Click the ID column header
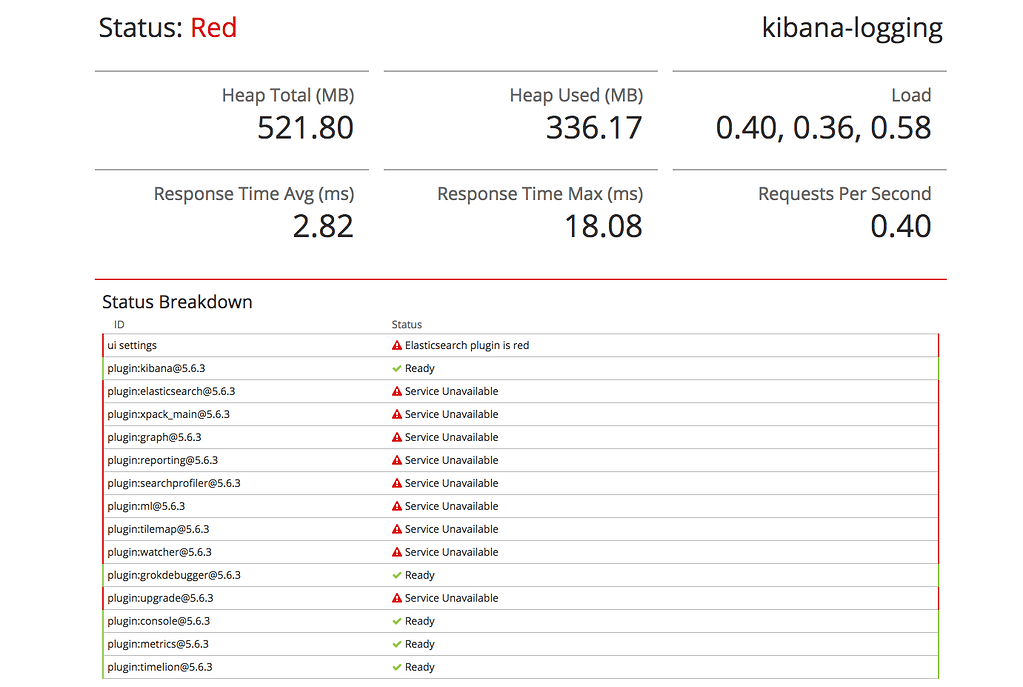This screenshot has height=687, width=1023. pyautogui.click(x=118, y=324)
